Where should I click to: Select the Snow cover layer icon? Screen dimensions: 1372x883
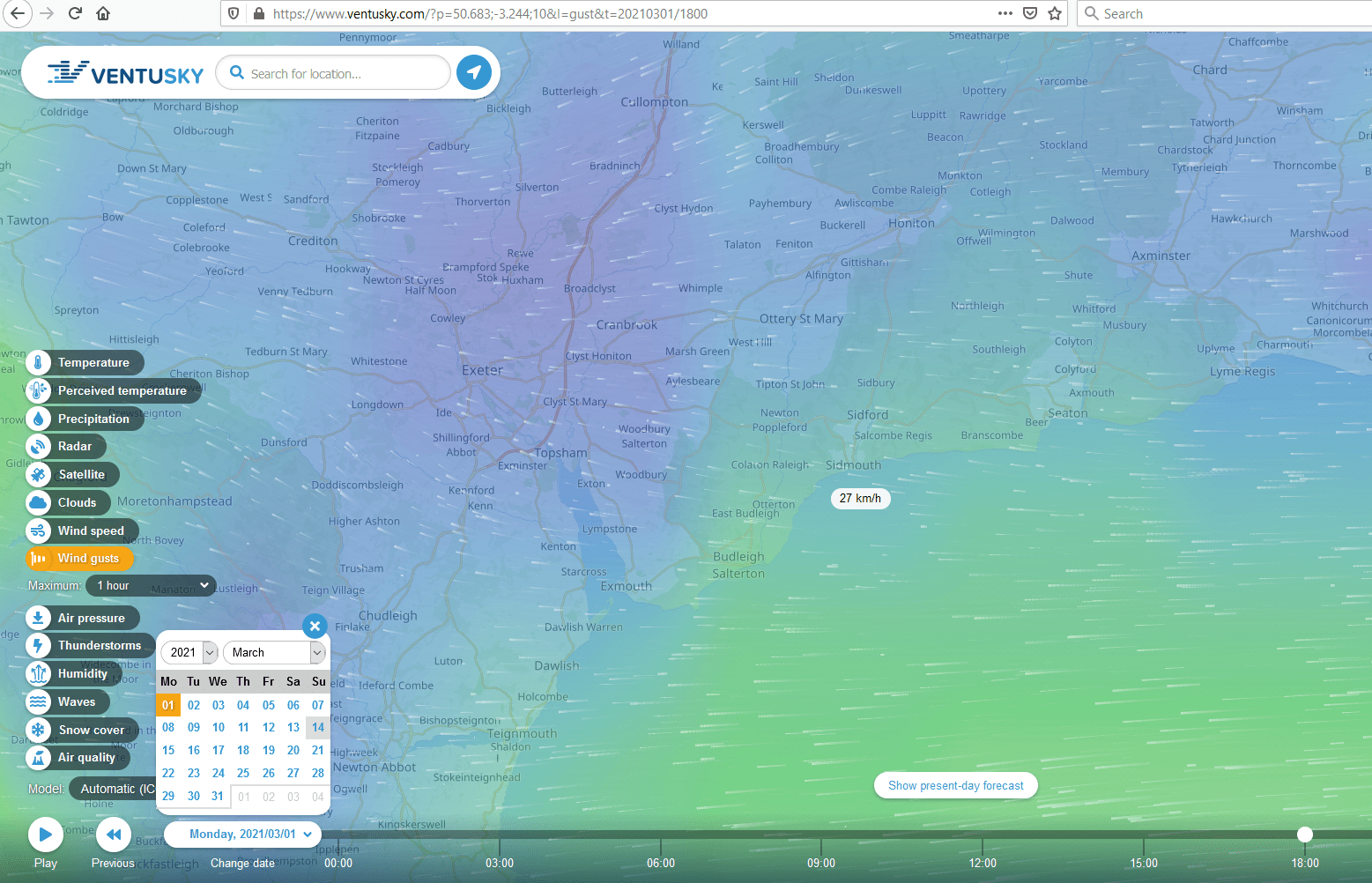pos(38,730)
